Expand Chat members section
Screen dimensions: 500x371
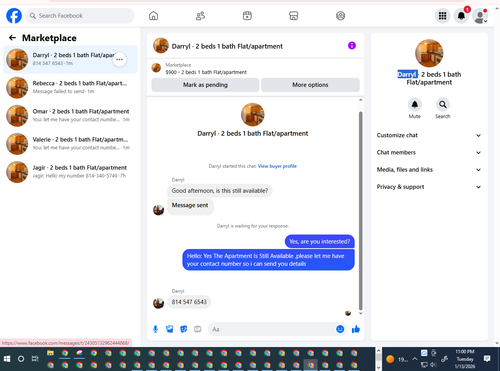pos(429,152)
